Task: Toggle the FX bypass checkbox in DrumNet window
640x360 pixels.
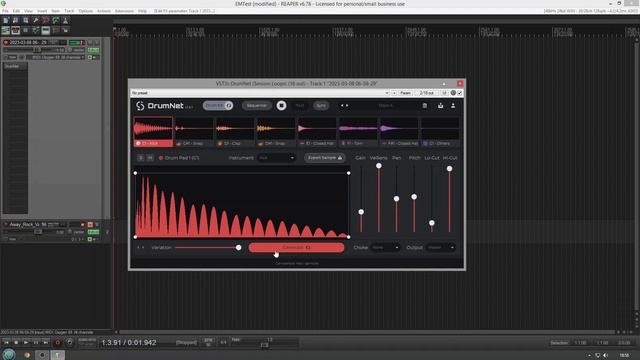Action: [x=460, y=93]
